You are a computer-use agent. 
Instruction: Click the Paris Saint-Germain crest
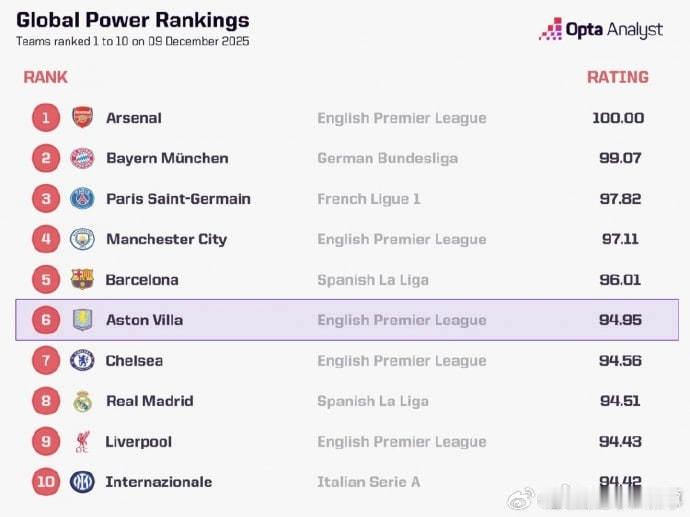pos(82,199)
